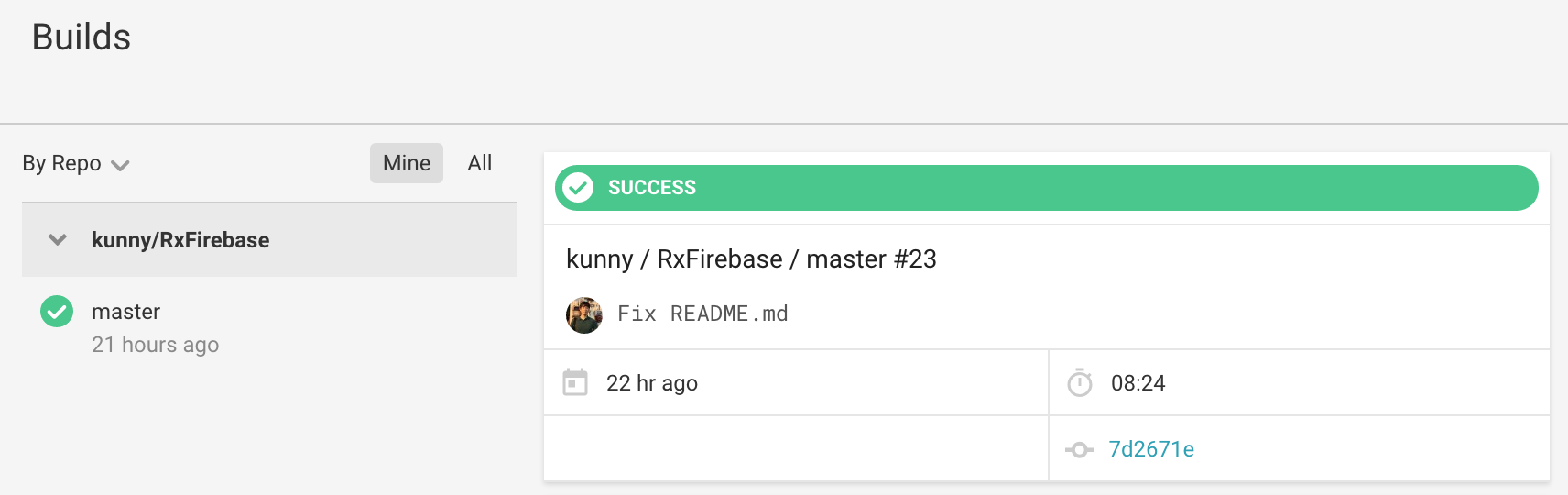Image resolution: width=1568 pixels, height=495 pixels.
Task: Show only my builds with Mine toggle
Action: [407, 163]
